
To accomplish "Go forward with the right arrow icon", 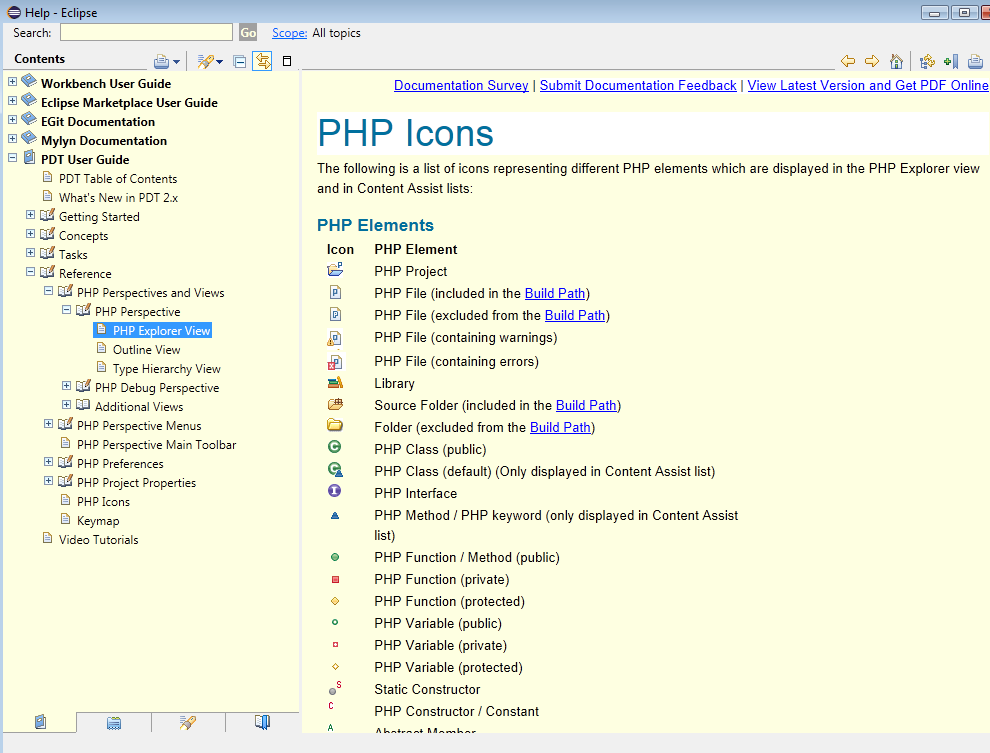I will pos(872,61).
